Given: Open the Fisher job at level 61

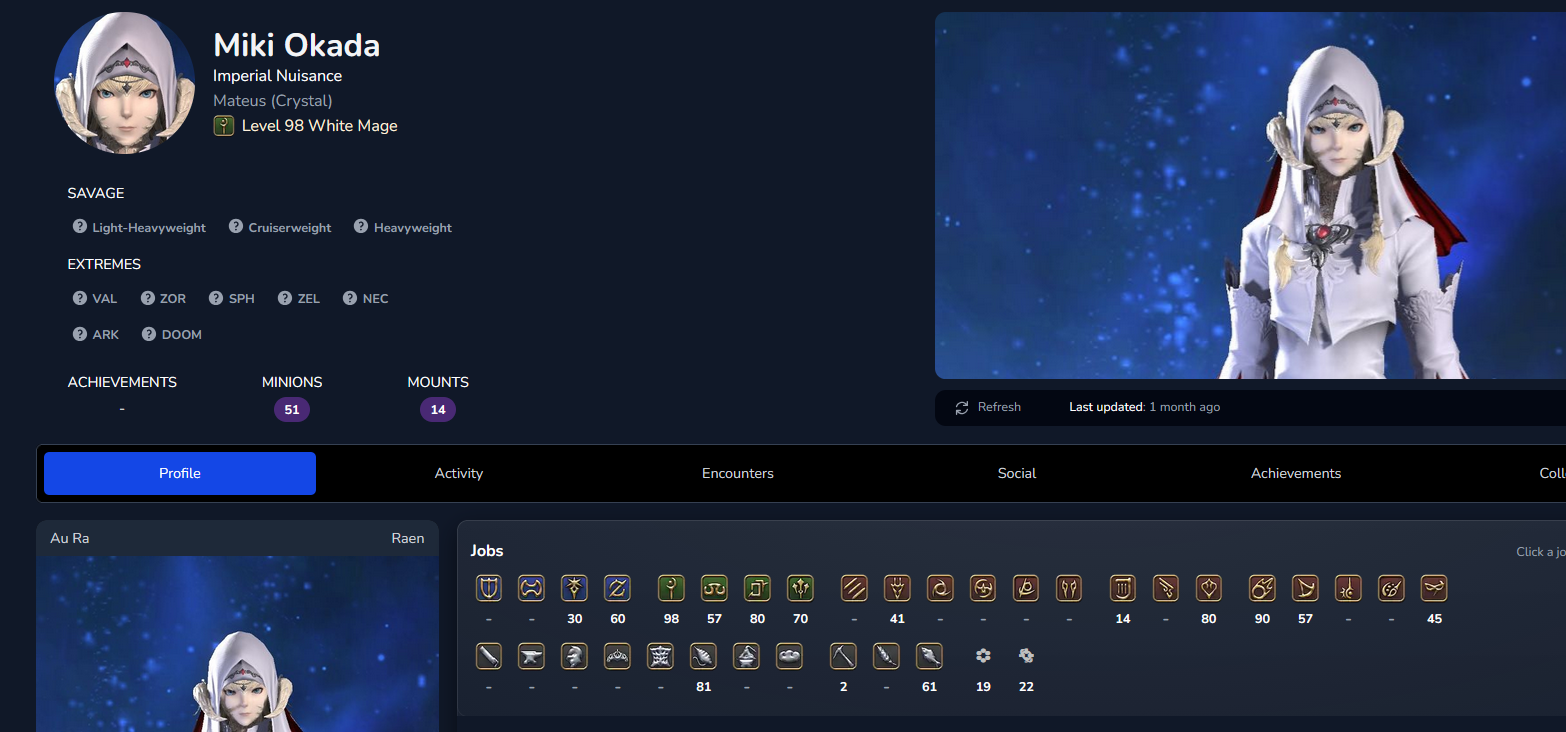Looking at the screenshot, I should (x=929, y=656).
